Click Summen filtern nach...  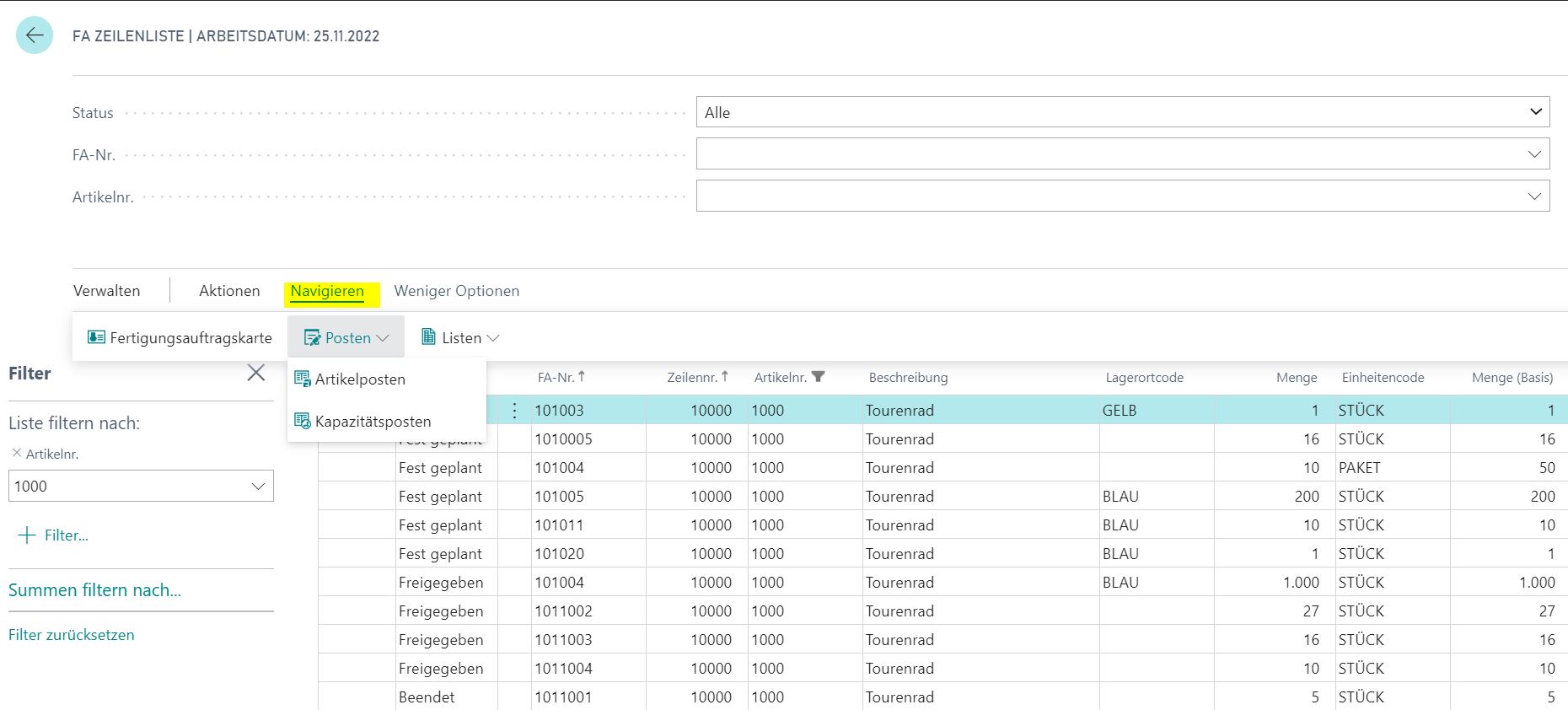tap(94, 590)
